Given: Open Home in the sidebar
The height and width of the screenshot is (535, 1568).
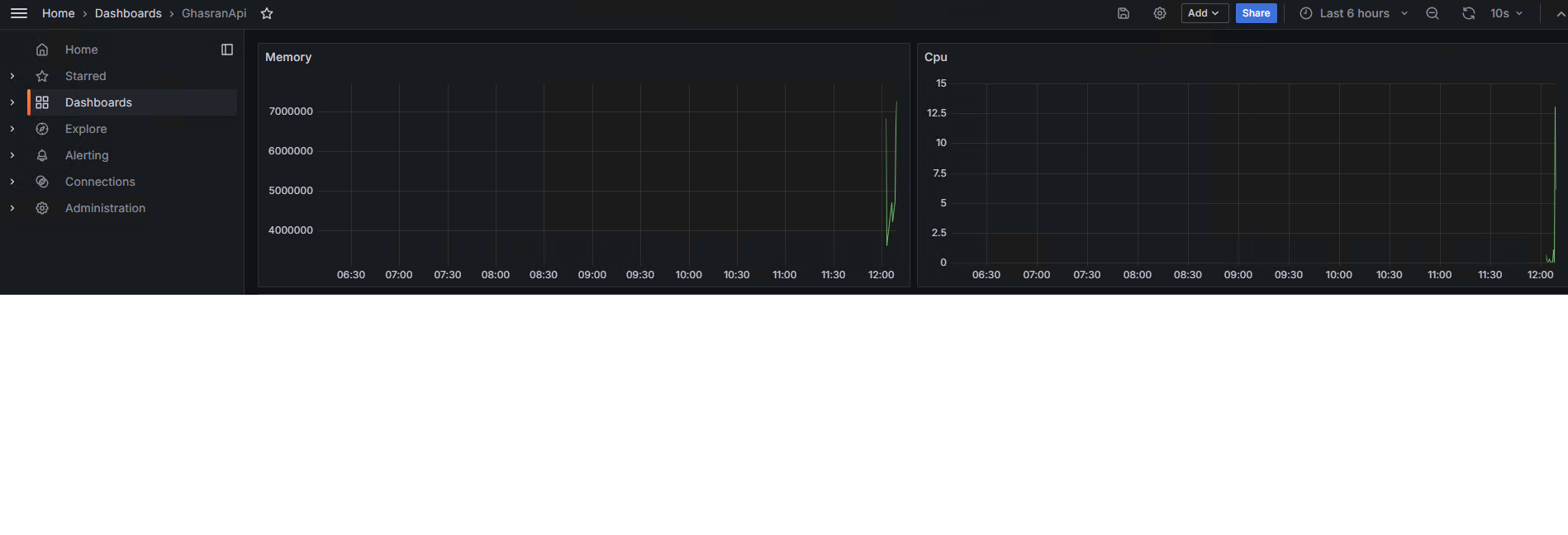Looking at the screenshot, I should (x=81, y=50).
